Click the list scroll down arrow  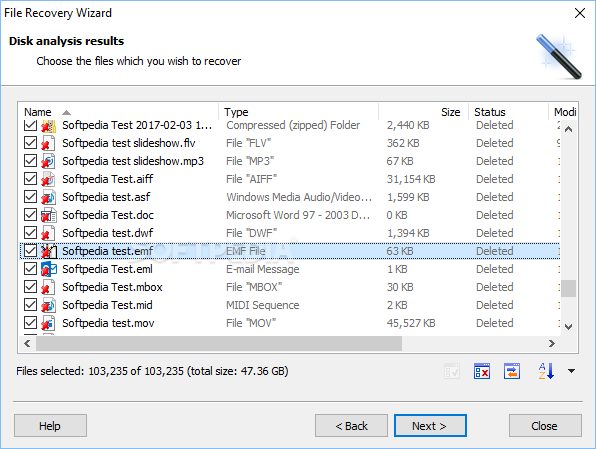[x=569, y=327]
